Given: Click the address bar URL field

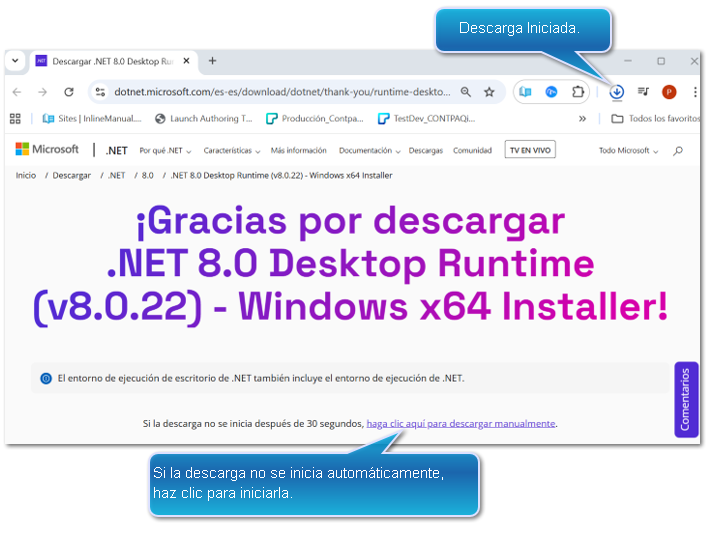Looking at the screenshot, I should [x=282, y=92].
